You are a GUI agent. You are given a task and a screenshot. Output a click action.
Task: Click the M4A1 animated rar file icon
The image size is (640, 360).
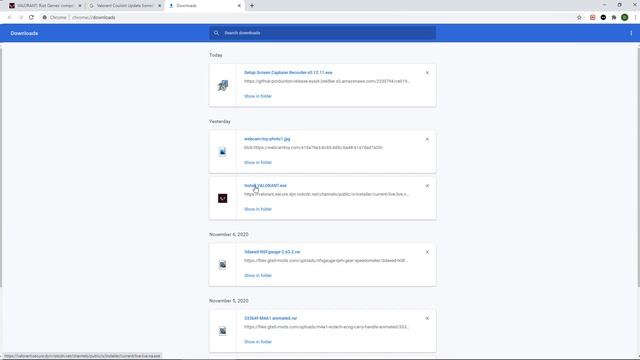coord(222,331)
